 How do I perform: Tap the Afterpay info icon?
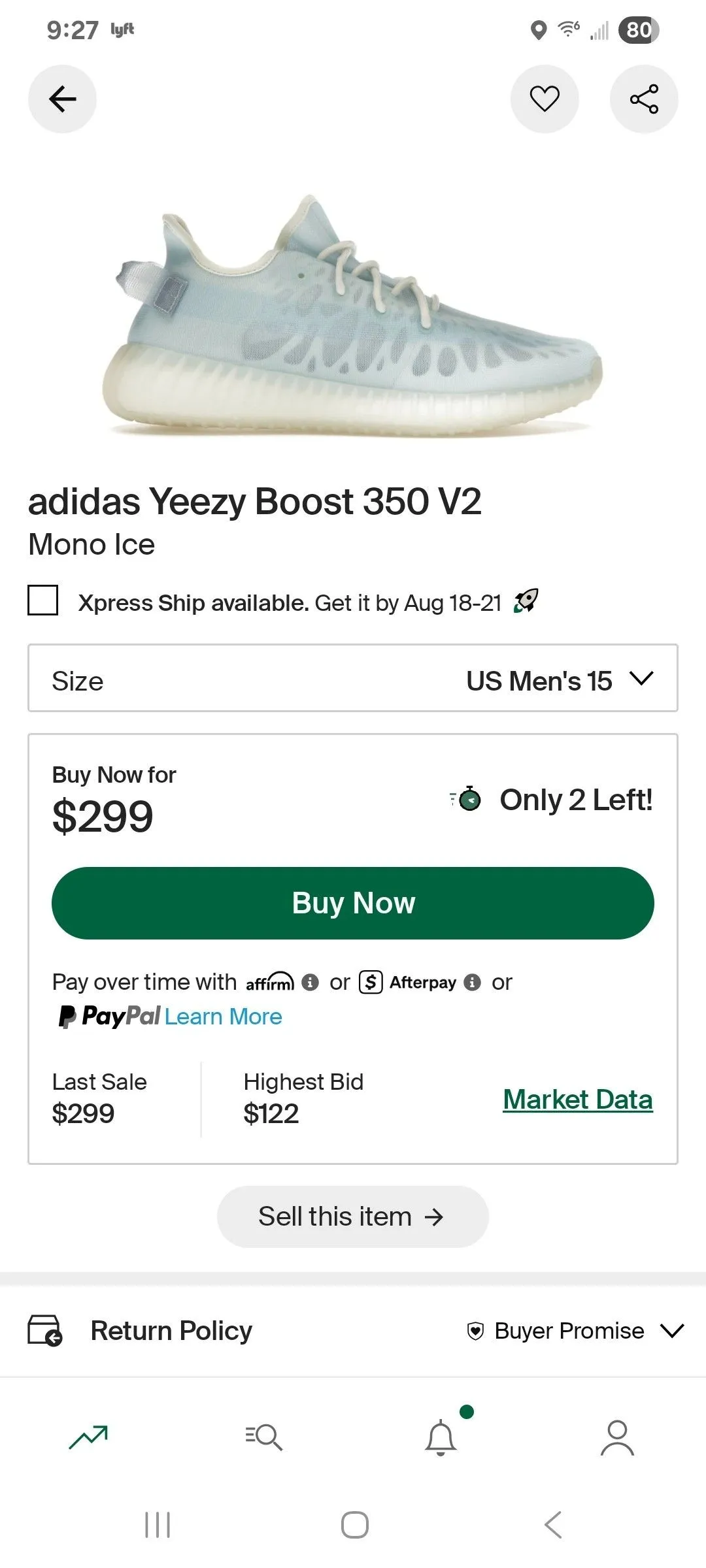tap(472, 983)
